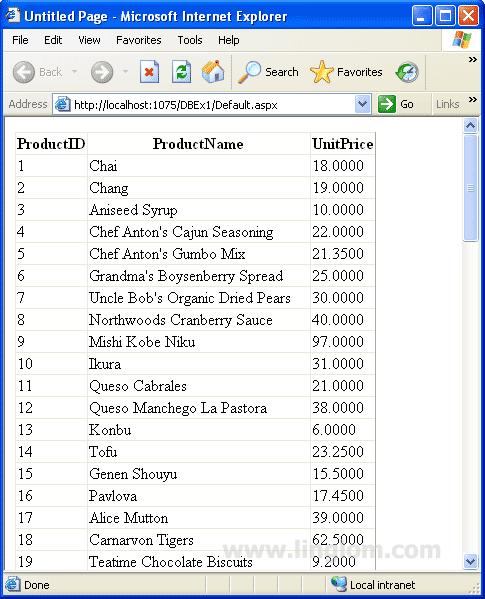Screen dimensions: 485x599
Task: Open the Favorites menu in menu bar
Action: 139,40
